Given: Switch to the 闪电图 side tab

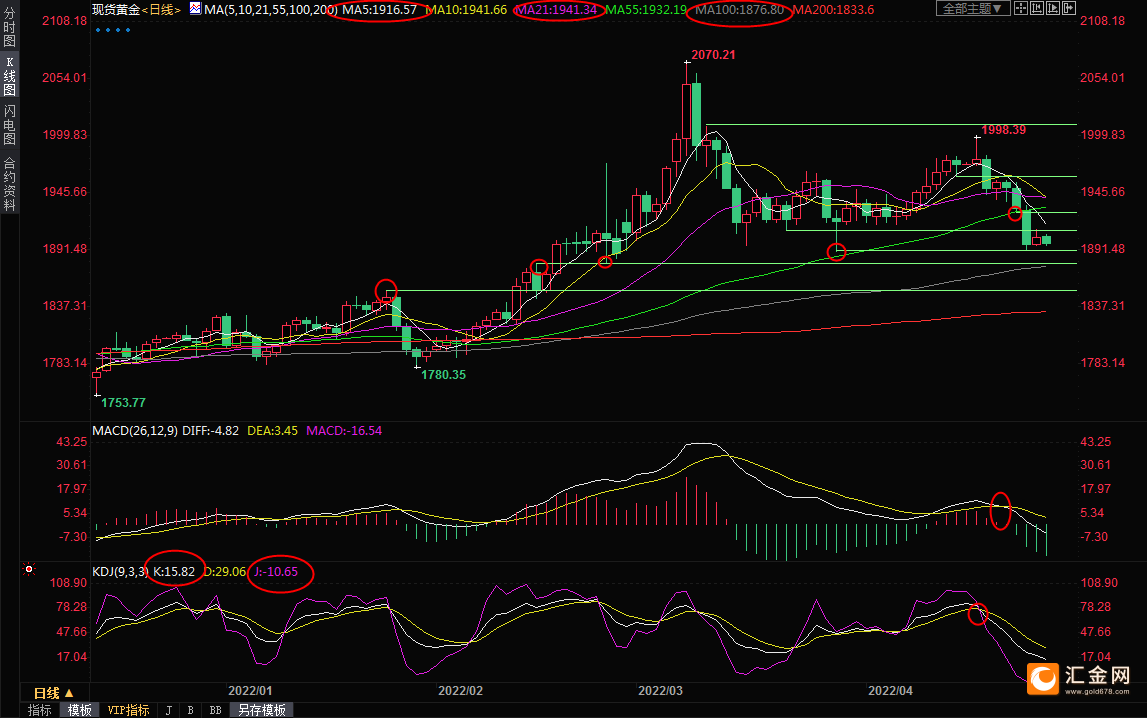Looking at the screenshot, I should tap(9, 125).
